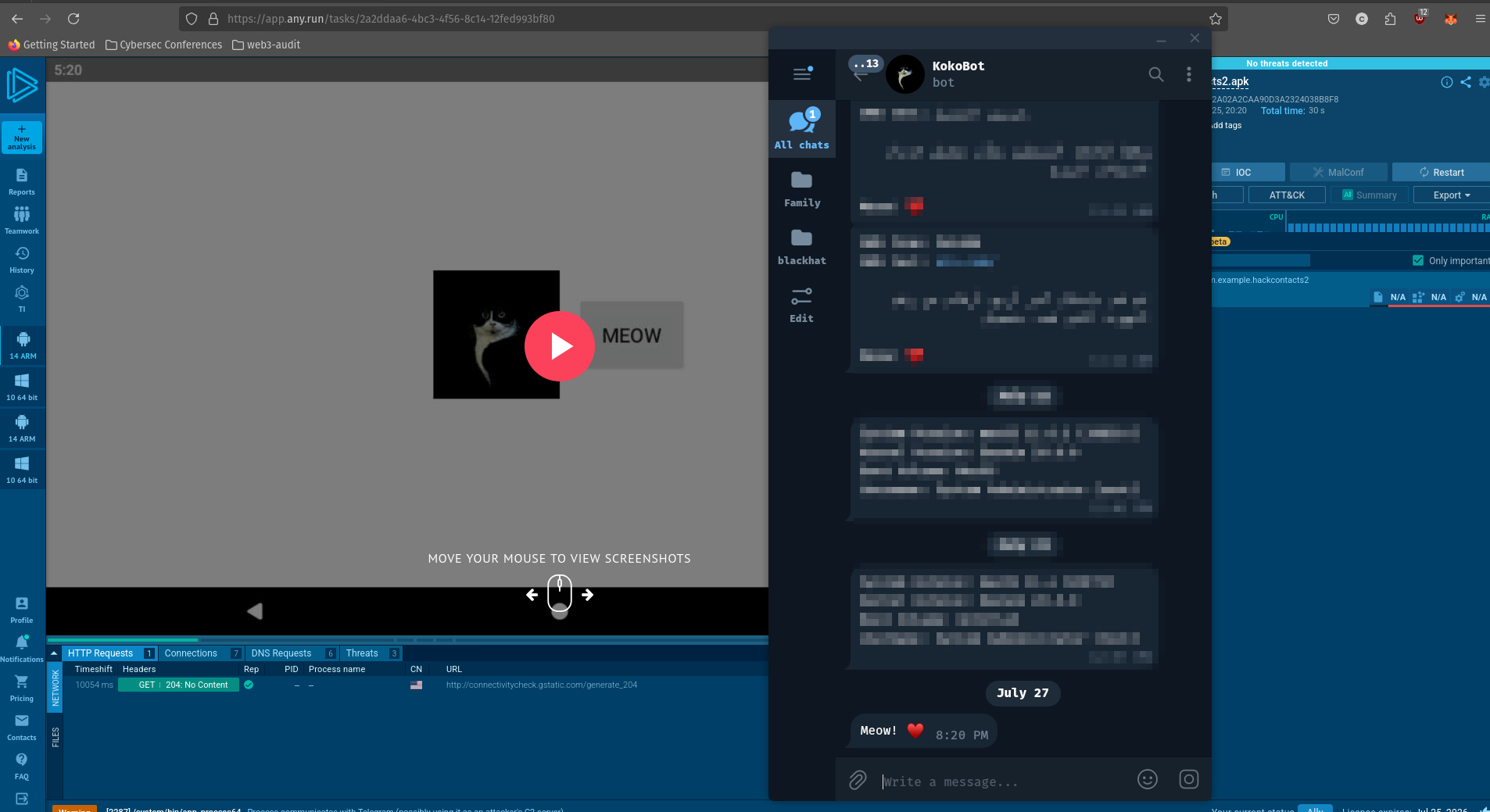
Task: Open the emoji picker in Telegram
Action: 1147,779
